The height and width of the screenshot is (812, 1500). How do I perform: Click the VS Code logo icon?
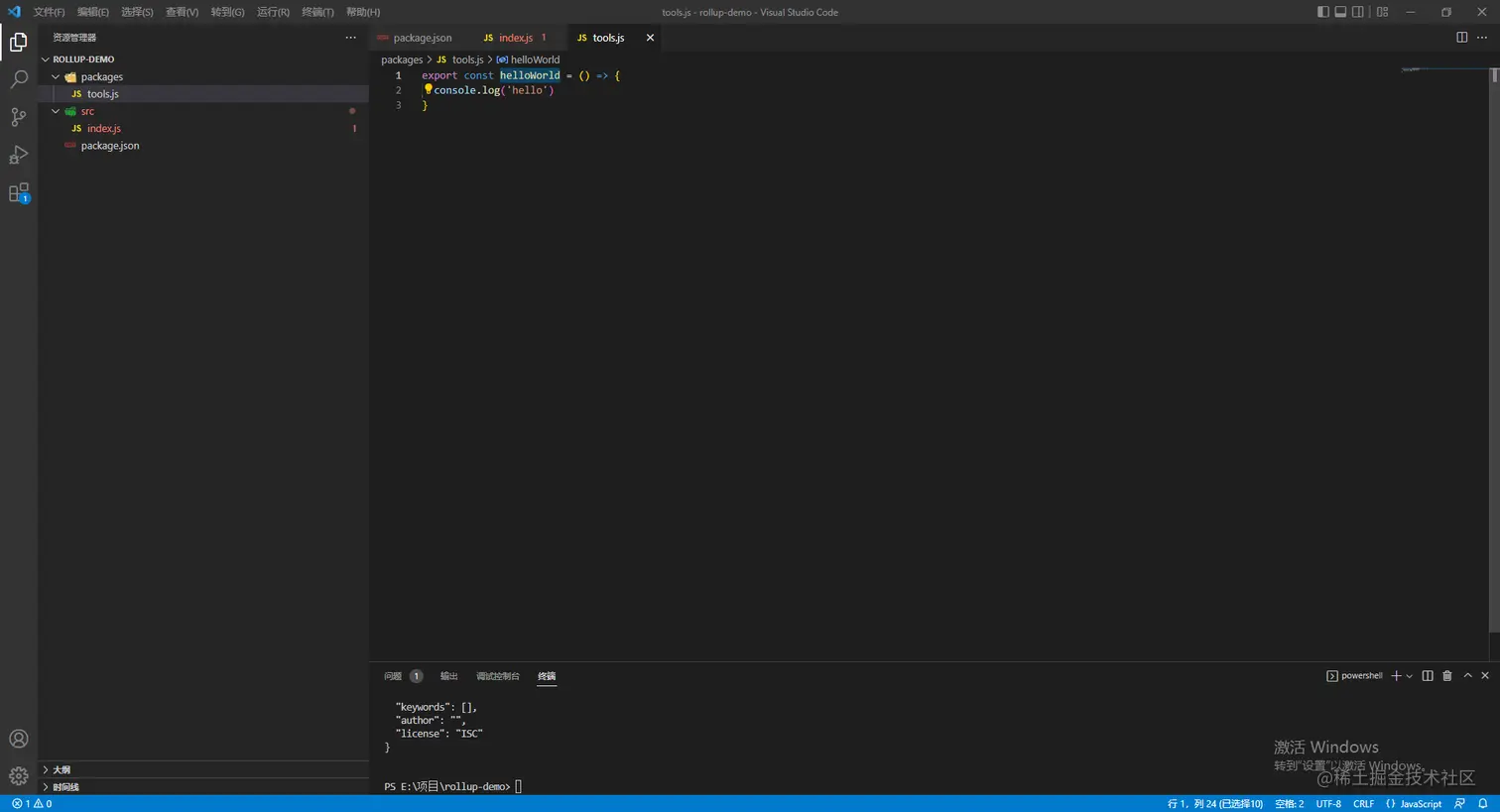point(14,12)
